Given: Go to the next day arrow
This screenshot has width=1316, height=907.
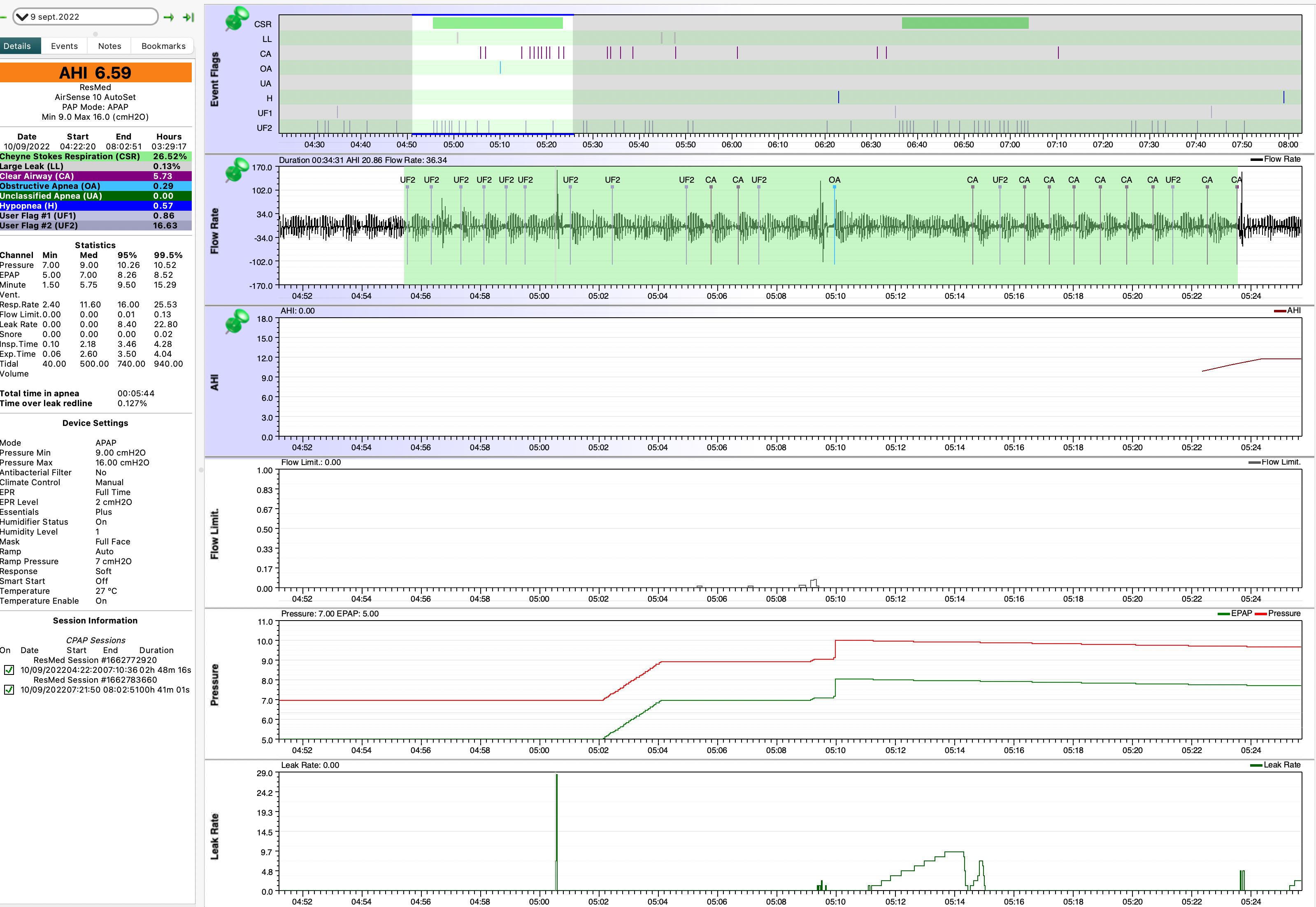Looking at the screenshot, I should pyautogui.click(x=169, y=17).
